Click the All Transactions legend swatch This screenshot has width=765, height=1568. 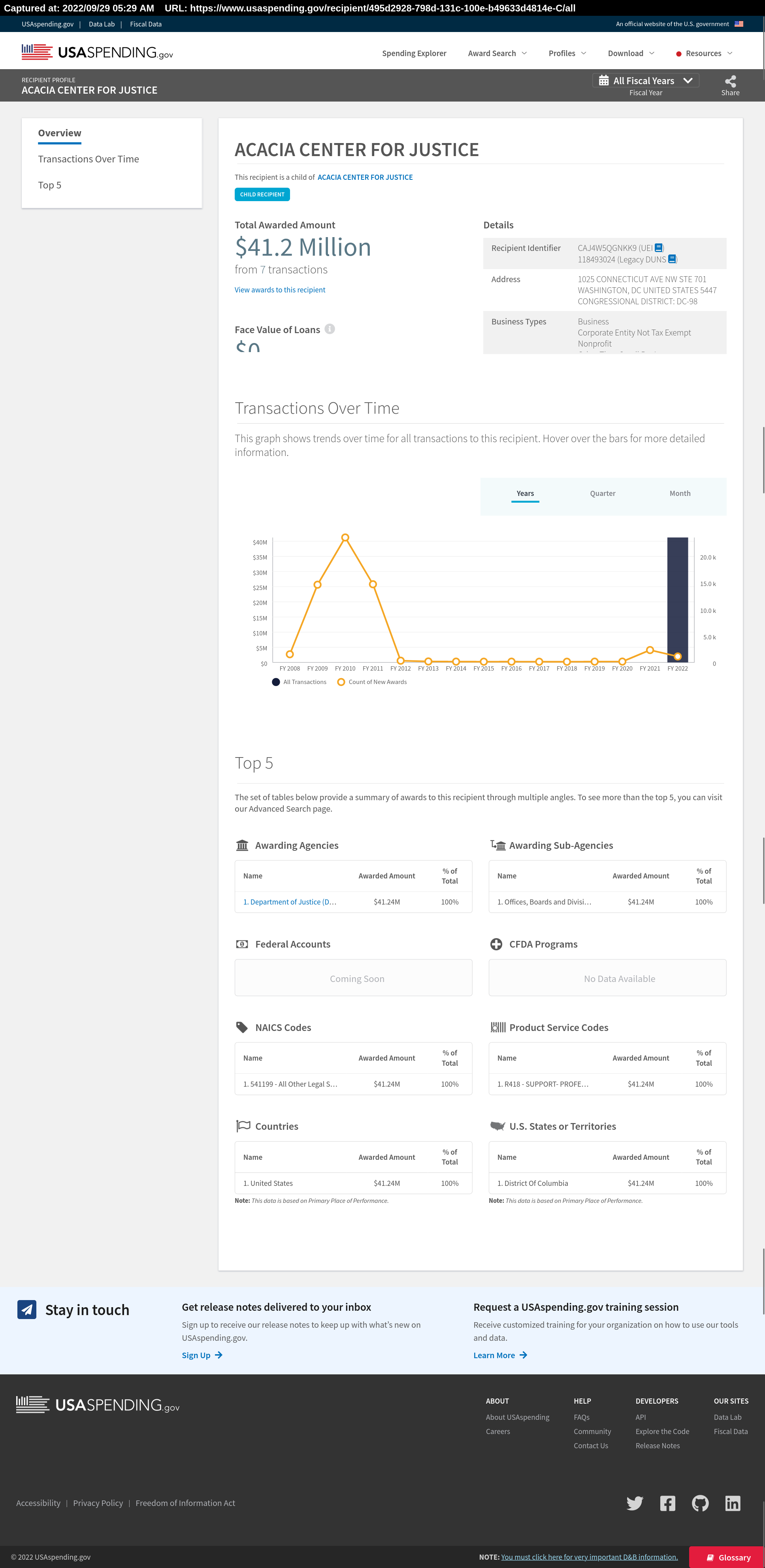click(x=276, y=682)
